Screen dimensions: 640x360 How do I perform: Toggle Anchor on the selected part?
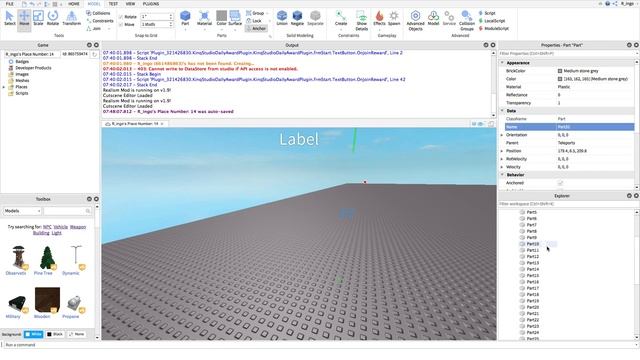point(256,29)
